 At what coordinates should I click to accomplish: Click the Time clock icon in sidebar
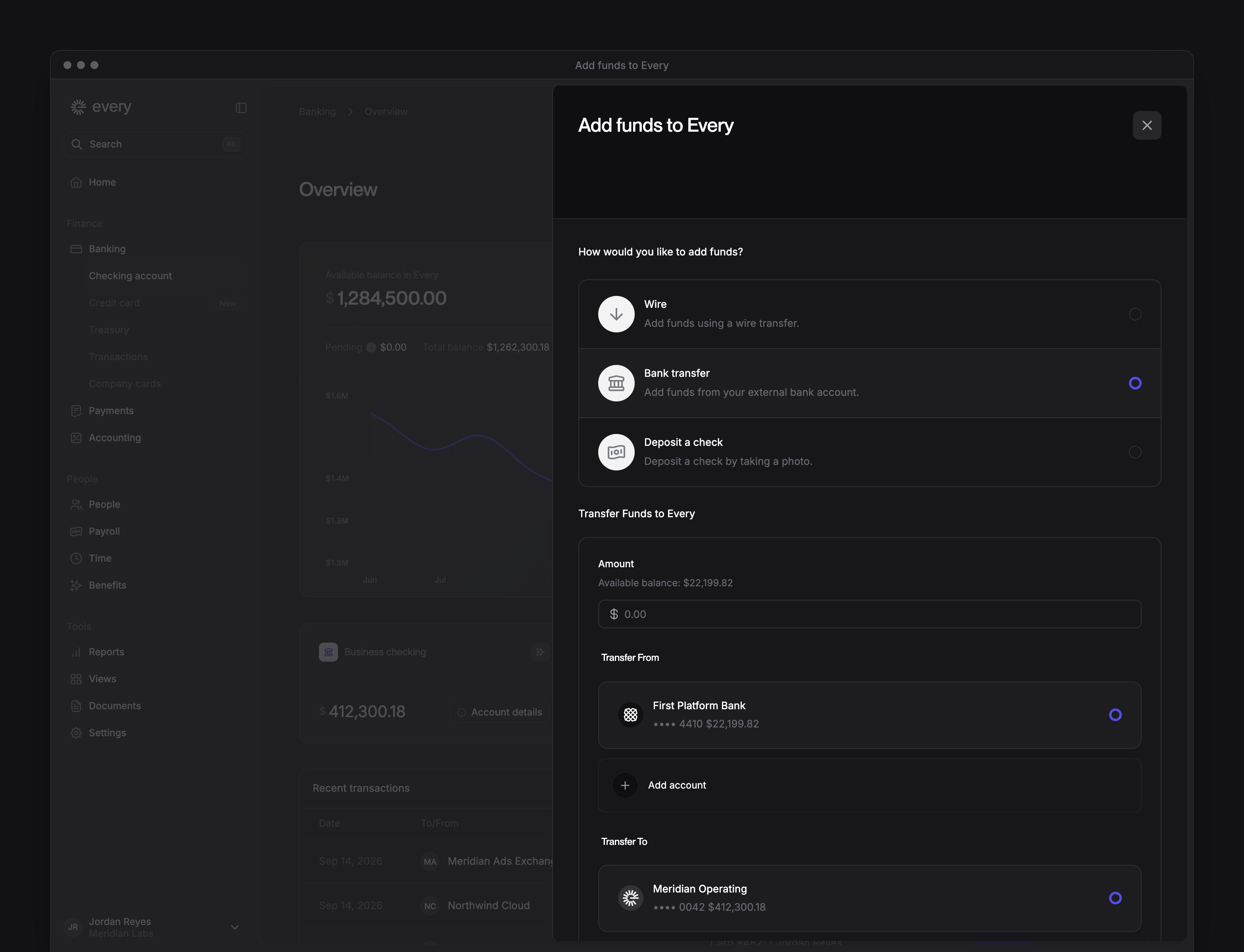pyautogui.click(x=76, y=558)
